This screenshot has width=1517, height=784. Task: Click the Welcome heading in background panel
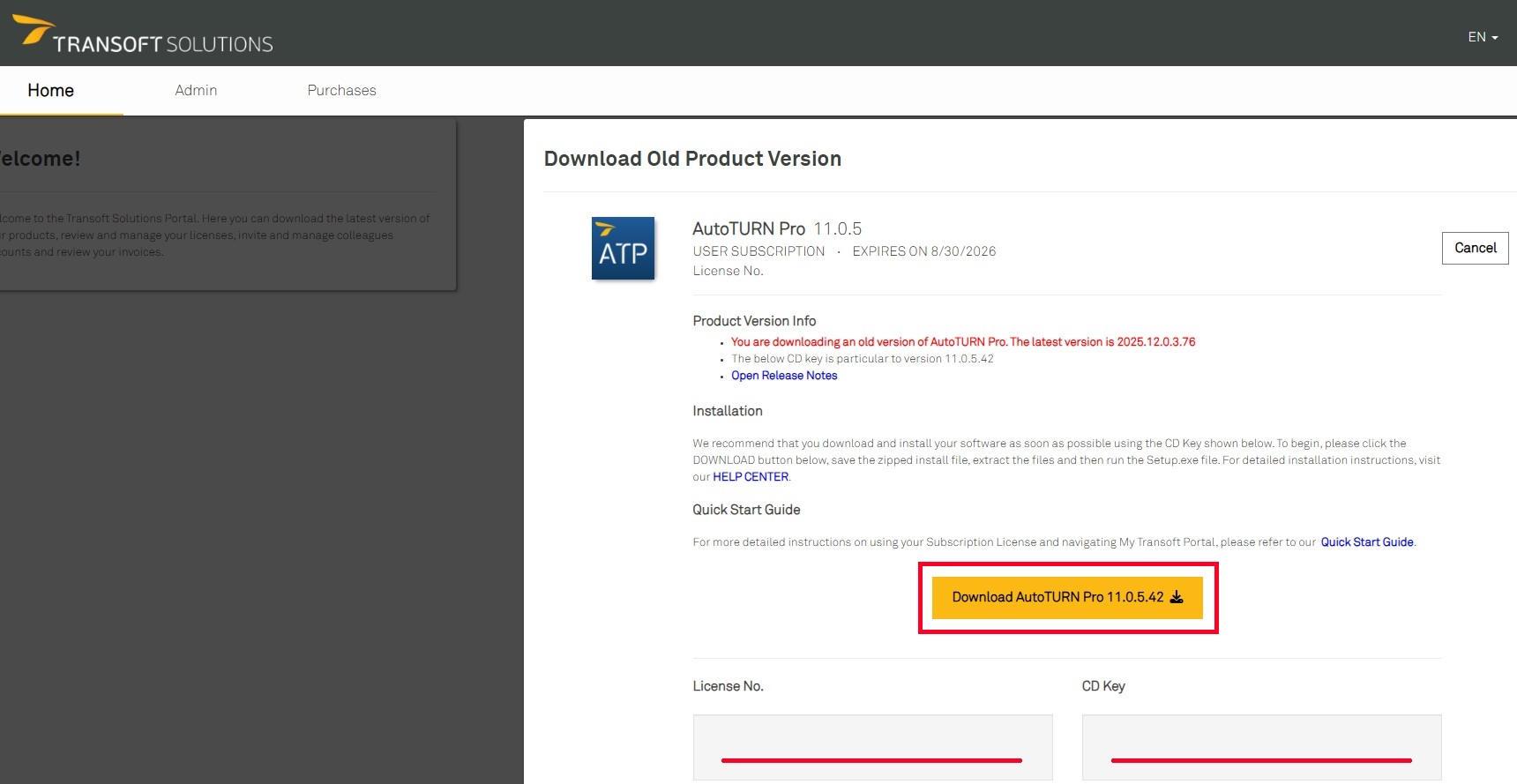tap(40, 159)
